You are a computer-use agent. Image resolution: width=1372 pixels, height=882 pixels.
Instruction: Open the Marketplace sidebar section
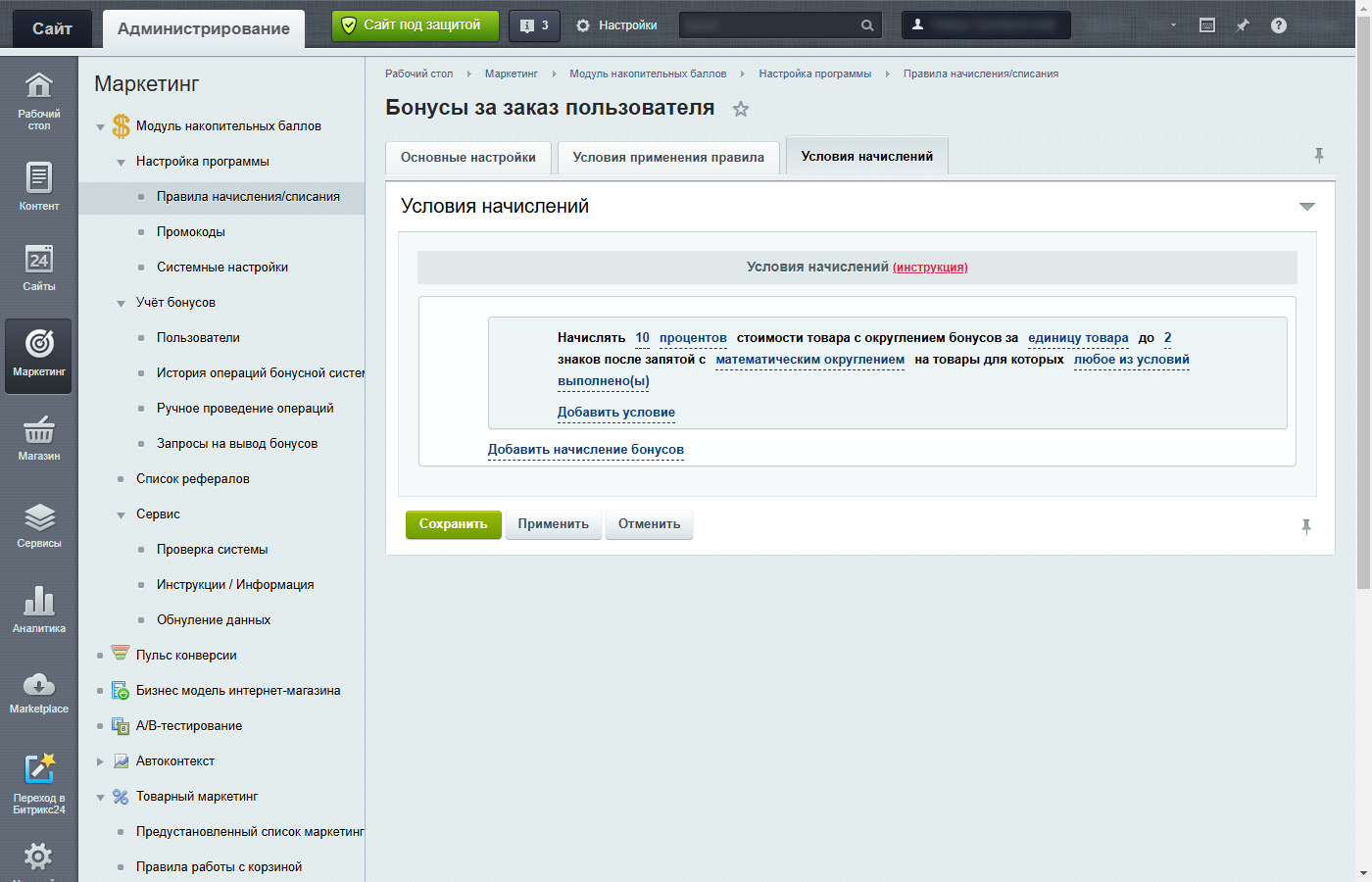pos(38,693)
